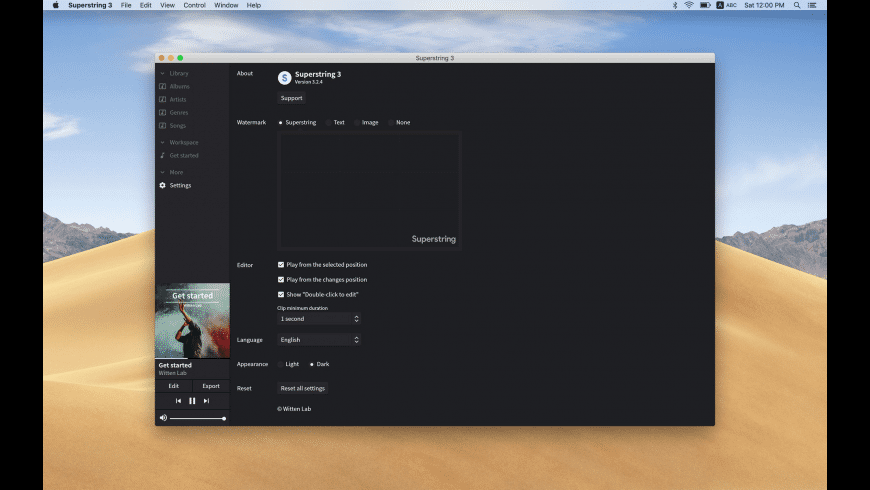Toggle Show "Double click to edit"
The image size is (870, 490).
point(281,295)
